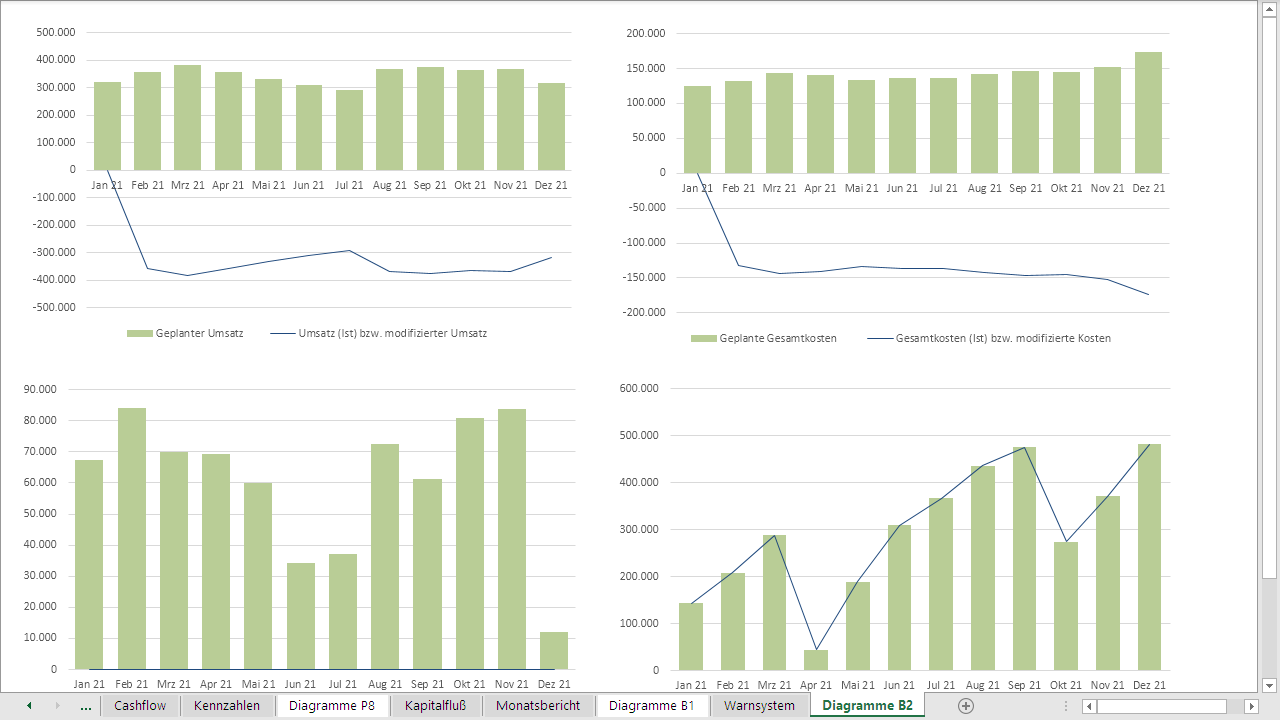This screenshot has width=1280, height=720.
Task: Open the Monatsbericht sheet tab
Action: (538, 705)
